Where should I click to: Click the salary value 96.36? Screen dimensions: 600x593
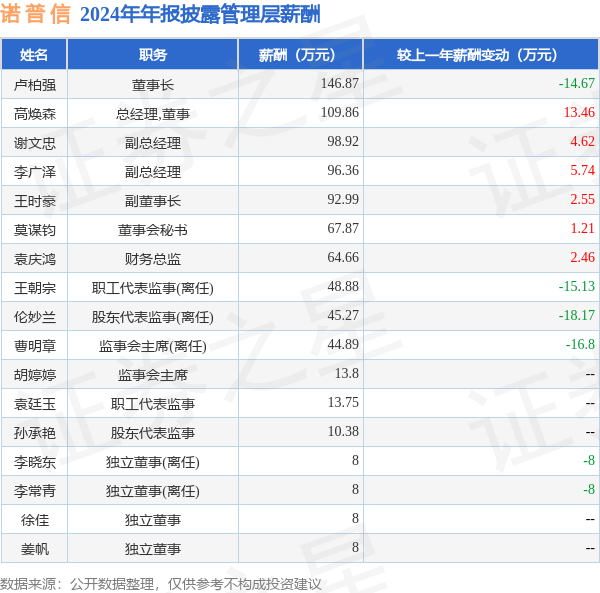[343, 170]
